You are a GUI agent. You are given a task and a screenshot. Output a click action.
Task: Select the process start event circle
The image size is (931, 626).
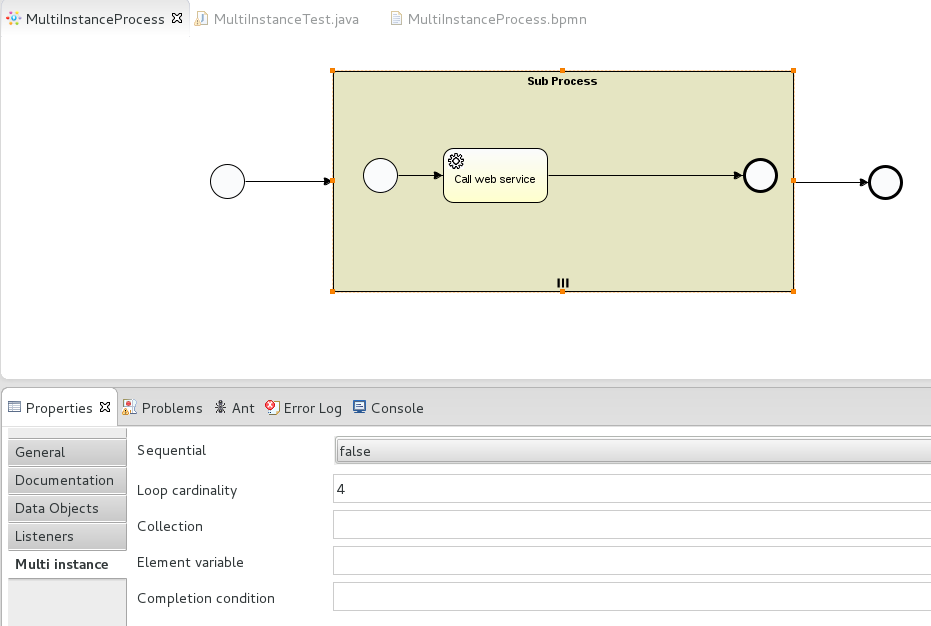pyautogui.click(x=227, y=182)
